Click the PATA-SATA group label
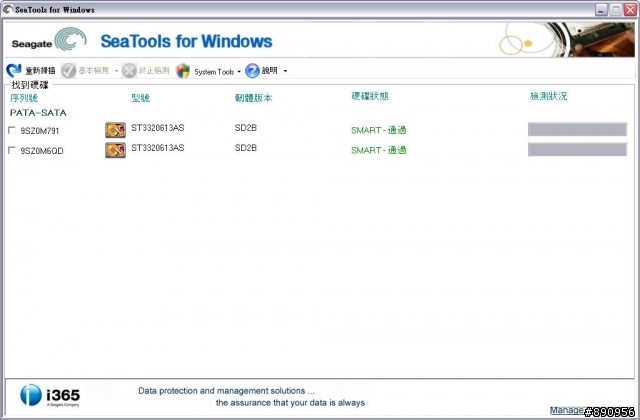Viewport: 640px width, 420px height. 38,113
